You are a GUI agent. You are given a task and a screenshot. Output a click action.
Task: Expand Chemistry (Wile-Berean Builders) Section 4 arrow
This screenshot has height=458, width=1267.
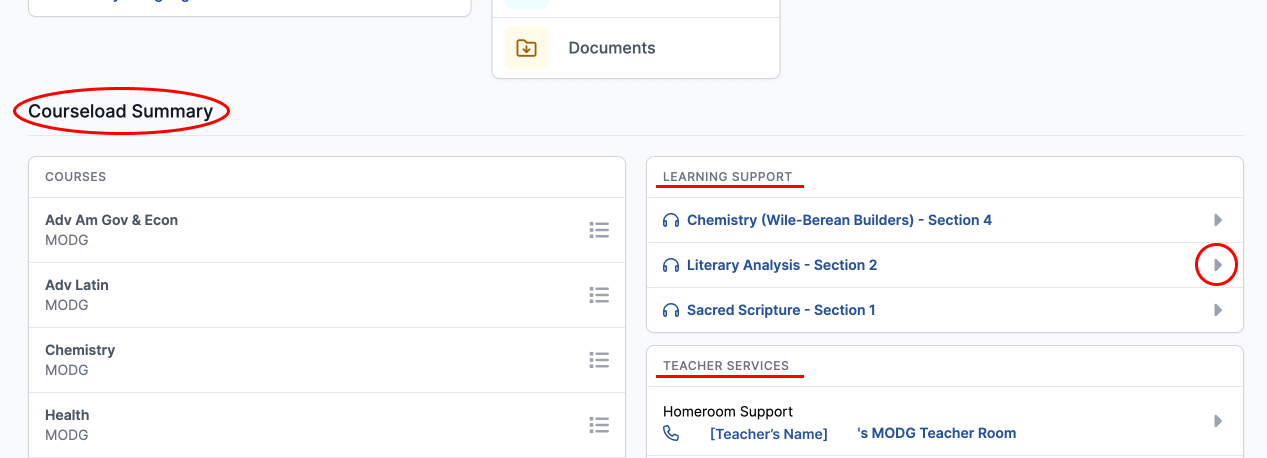point(1218,220)
